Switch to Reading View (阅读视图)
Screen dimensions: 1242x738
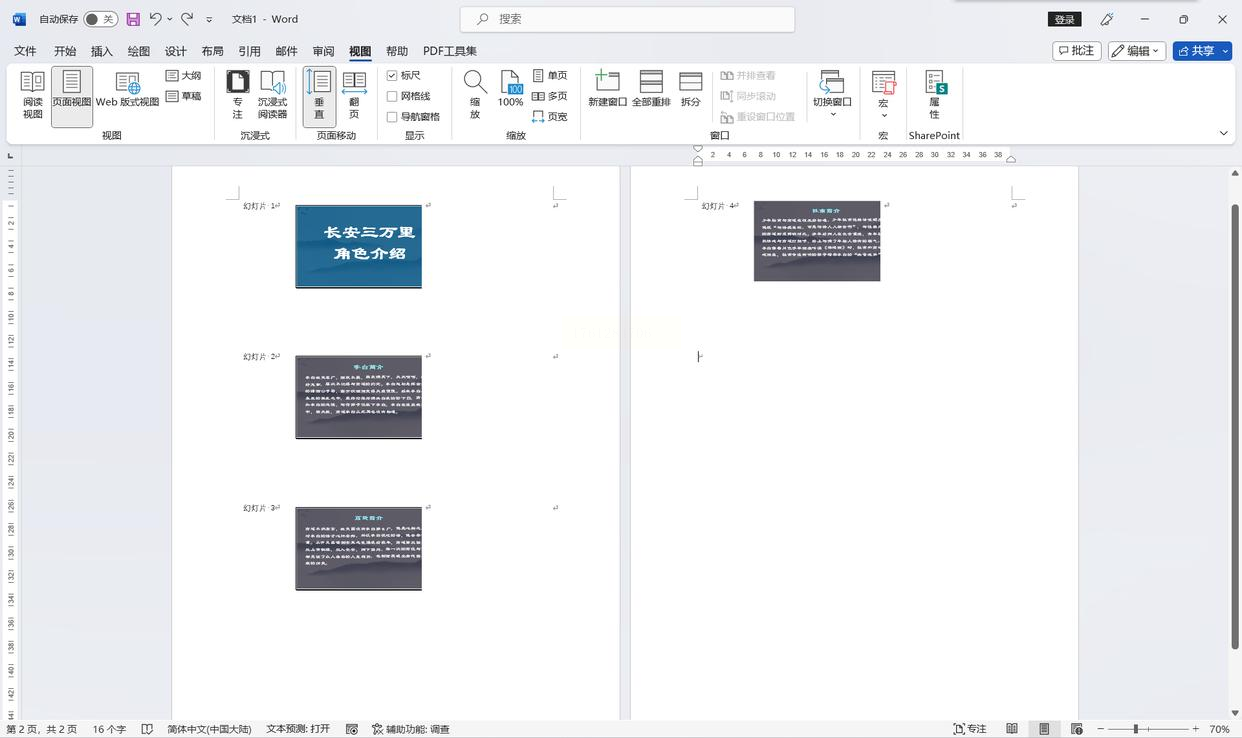(33, 96)
